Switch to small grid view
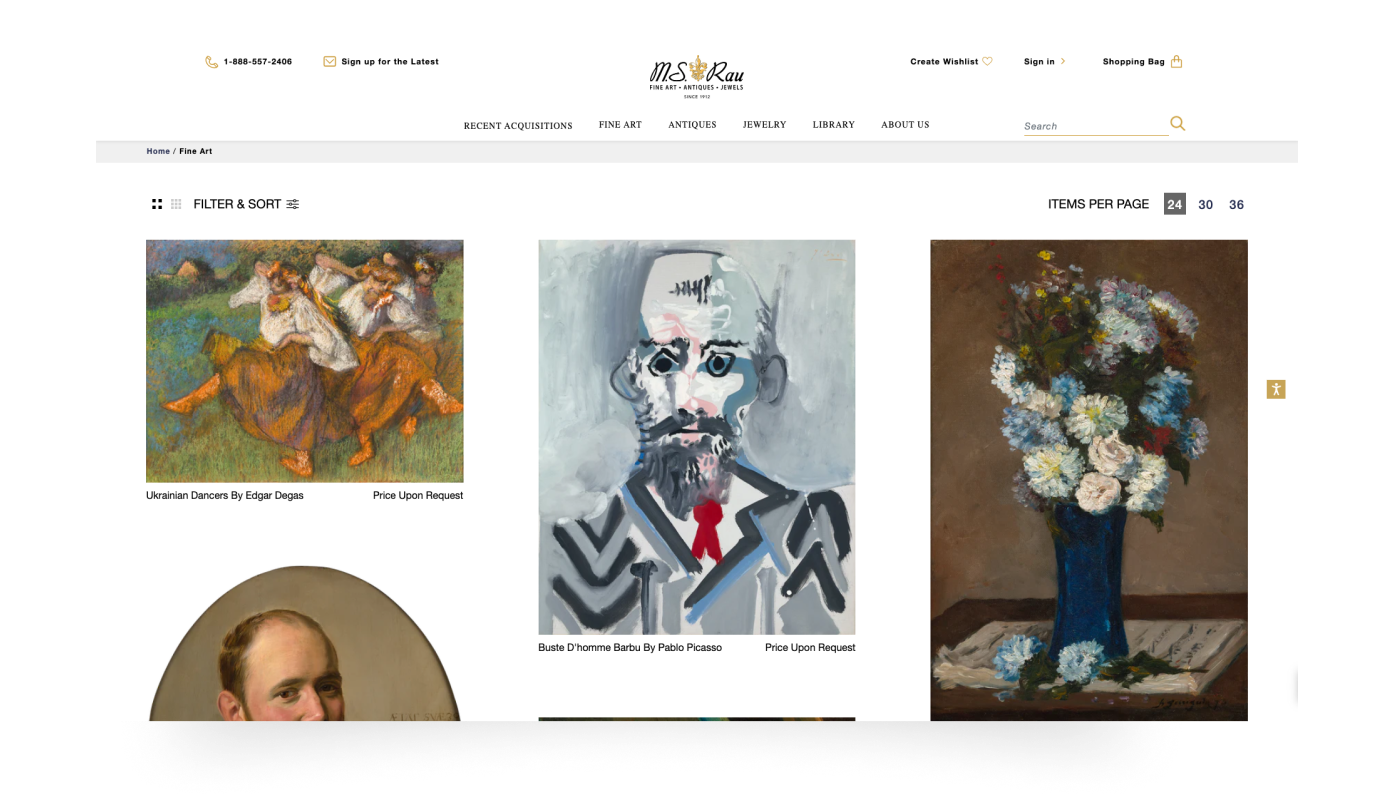 coord(176,204)
